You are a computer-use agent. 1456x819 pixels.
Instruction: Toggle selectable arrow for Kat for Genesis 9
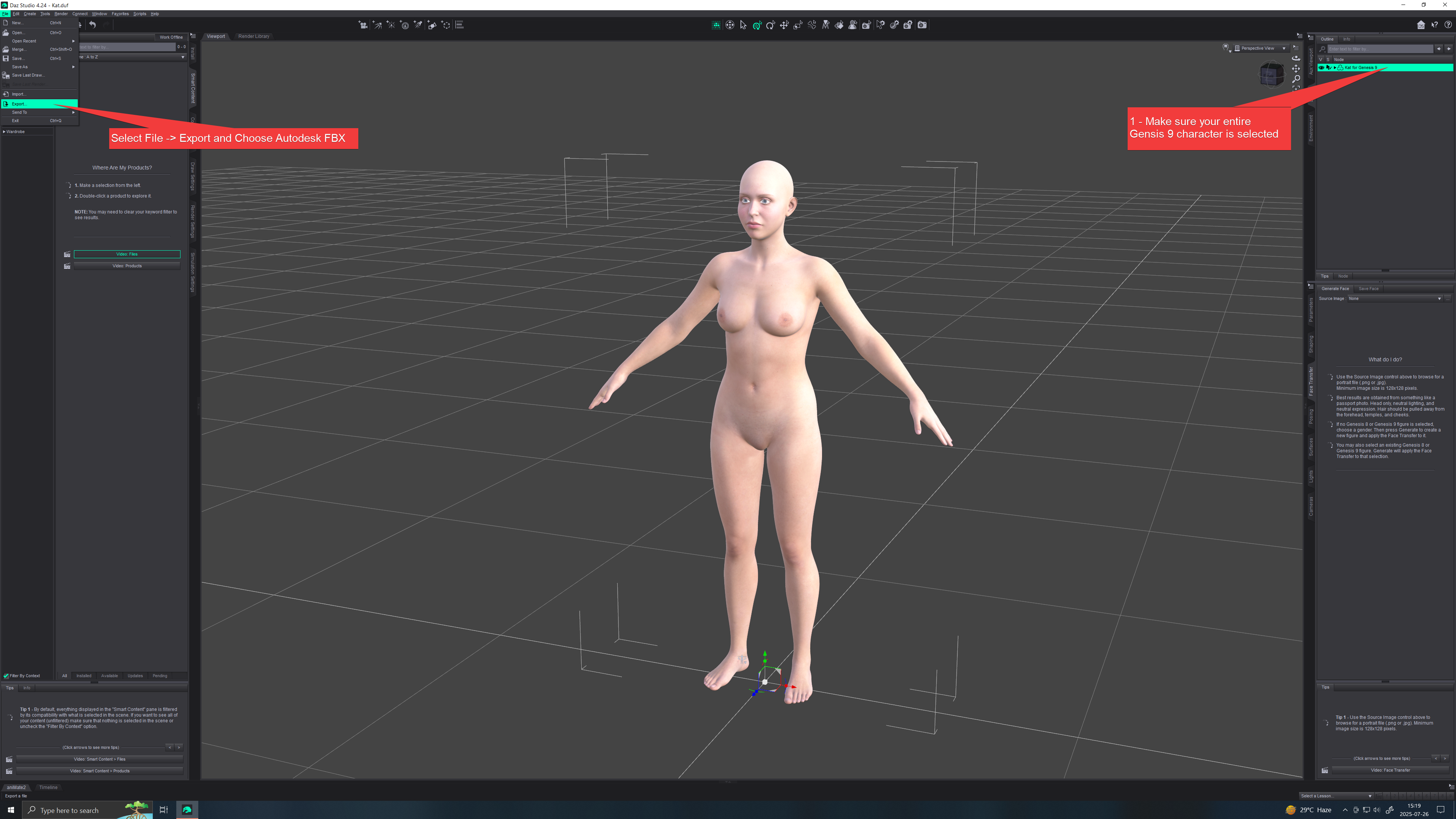[1328, 68]
